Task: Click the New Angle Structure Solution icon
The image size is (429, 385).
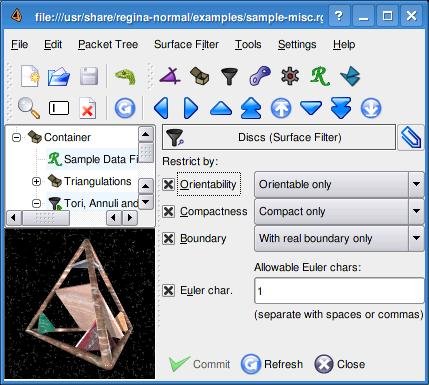Action: (170, 76)
